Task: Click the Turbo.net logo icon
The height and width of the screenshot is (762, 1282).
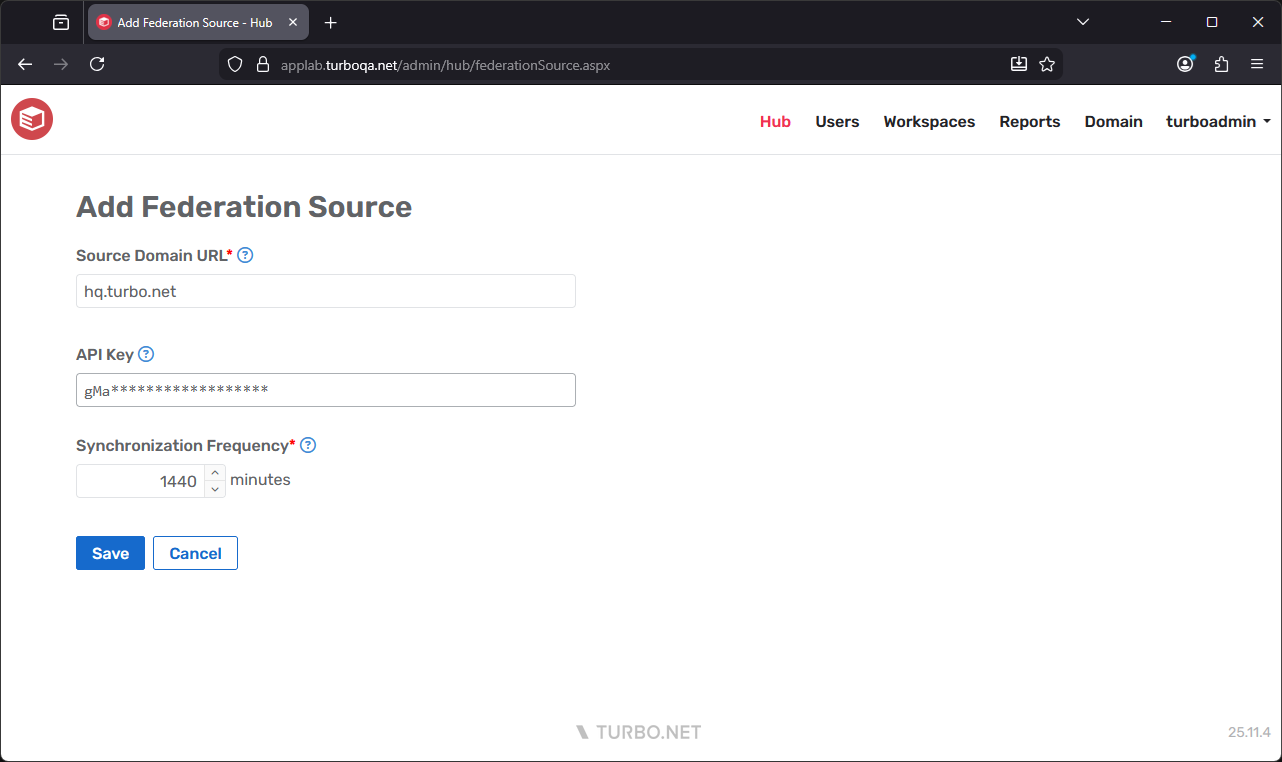Action: (x=31, y=119)
